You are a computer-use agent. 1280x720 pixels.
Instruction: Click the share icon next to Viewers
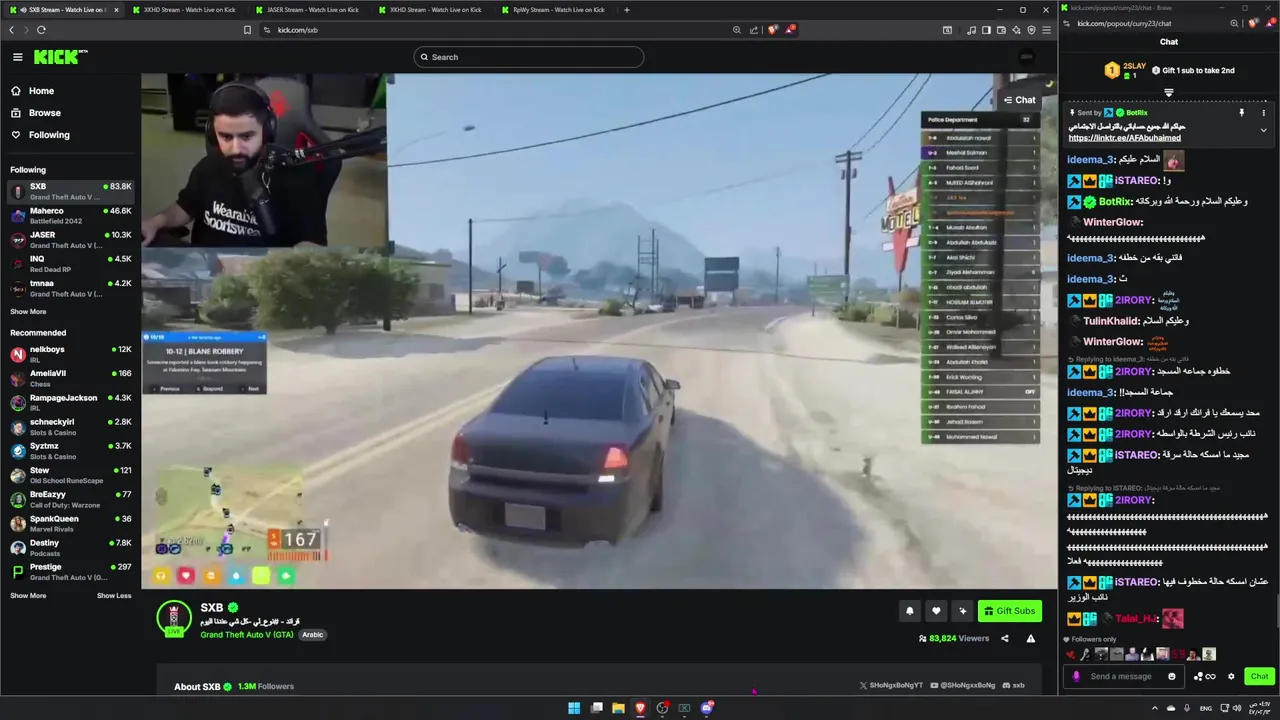1005,638
